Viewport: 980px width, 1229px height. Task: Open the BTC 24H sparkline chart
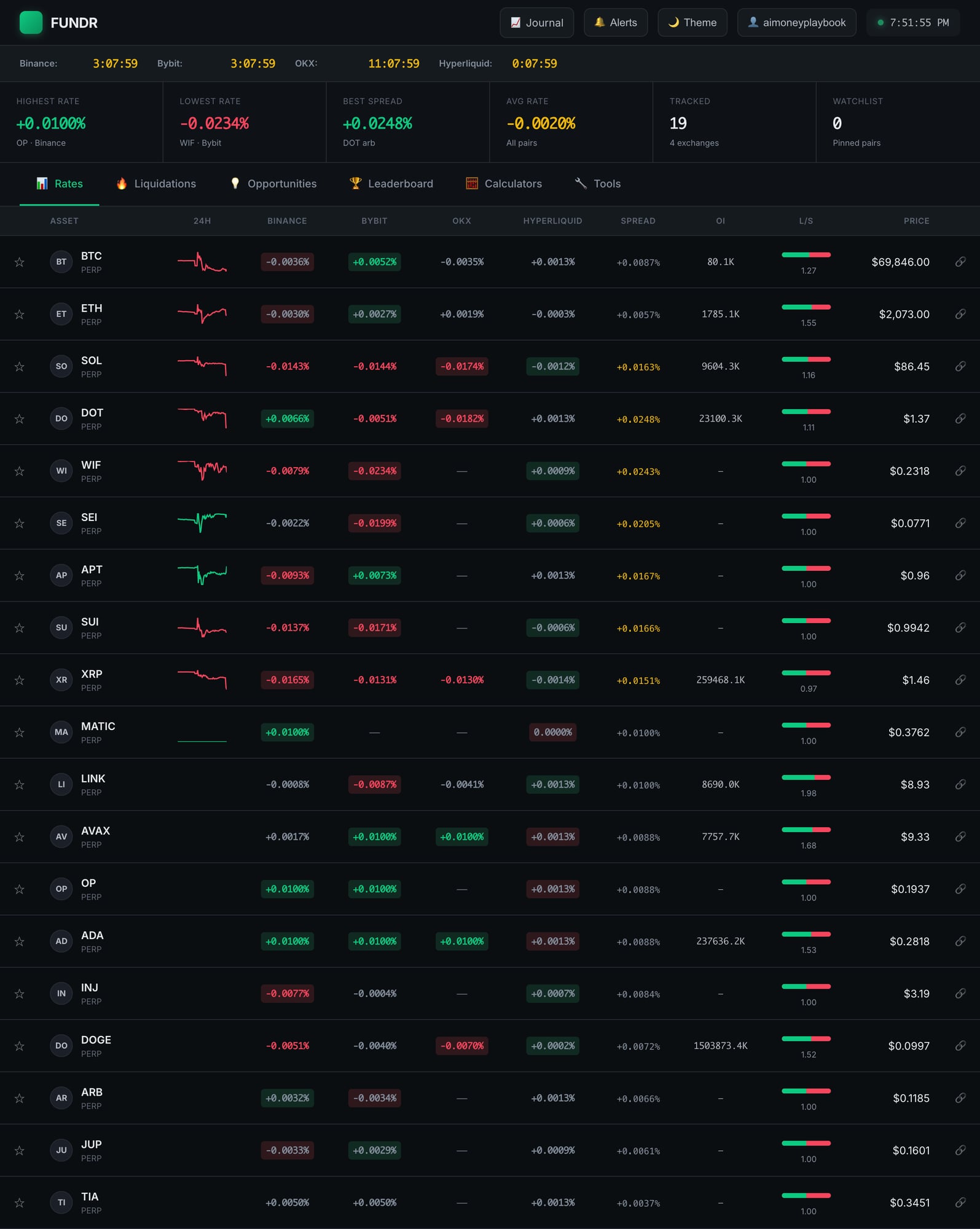202,262
